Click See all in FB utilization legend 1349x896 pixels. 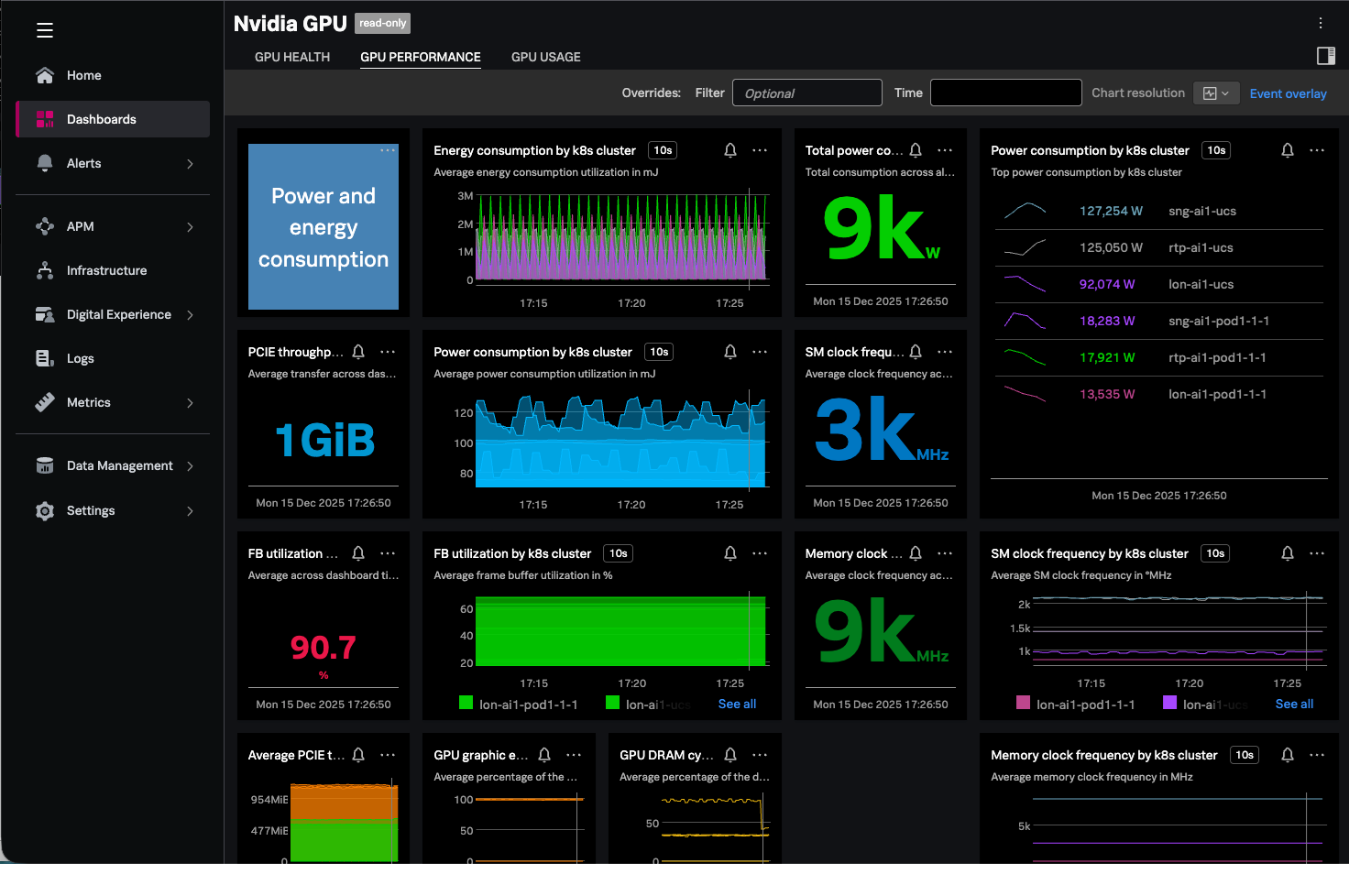click(737, 705)
